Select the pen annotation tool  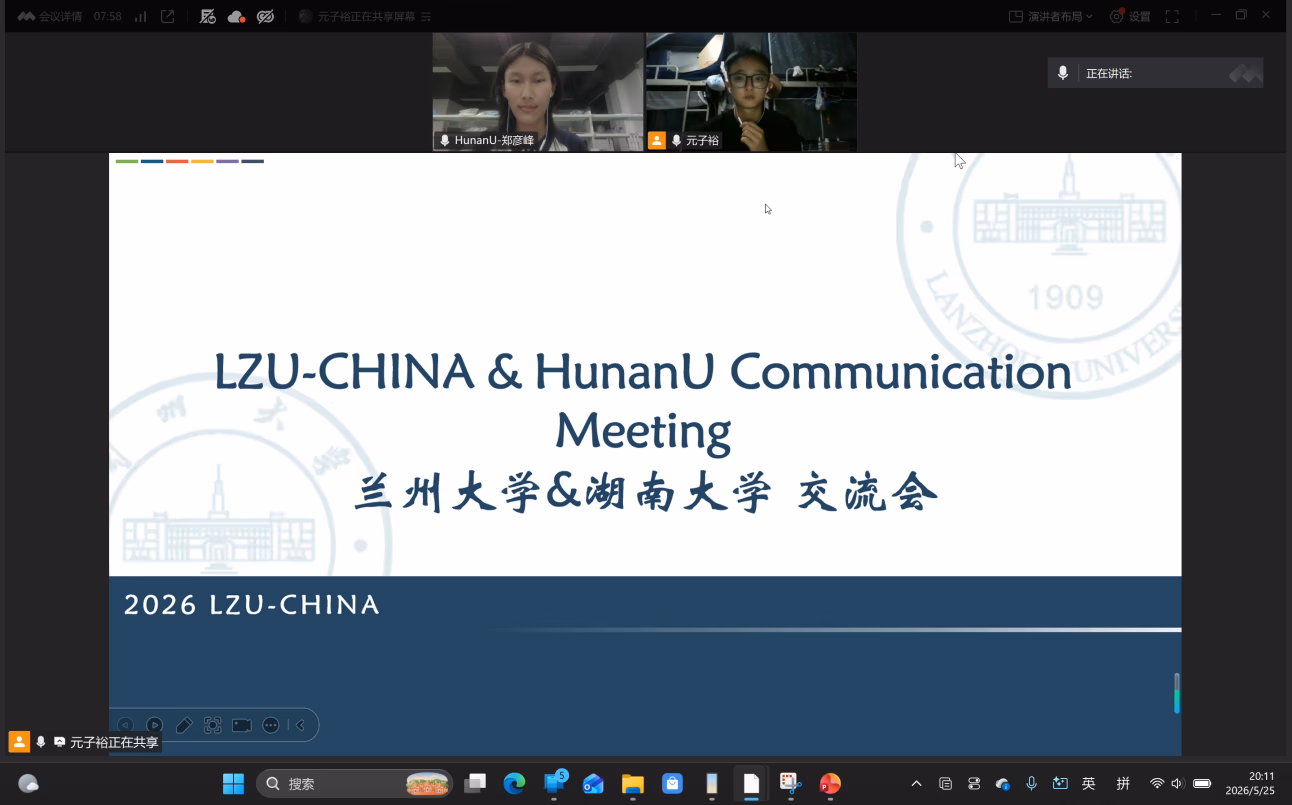point(184,725)
